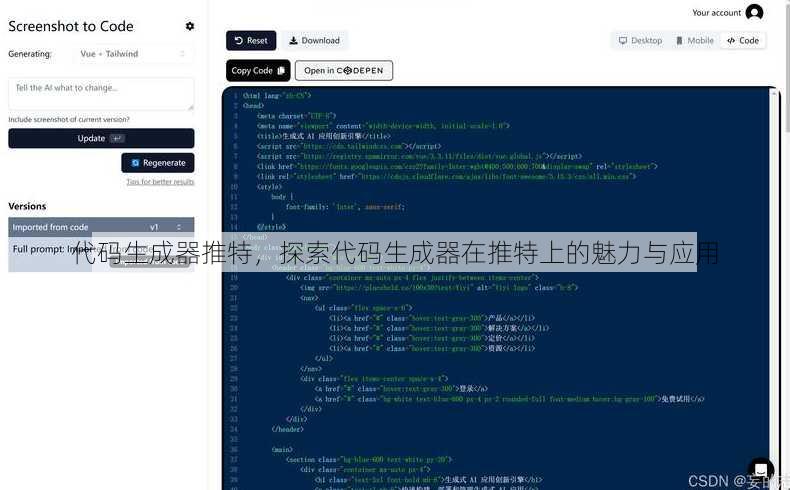Screen dimensions: 790x490
Task: Click the Reset button
Action: coord(251,40)
